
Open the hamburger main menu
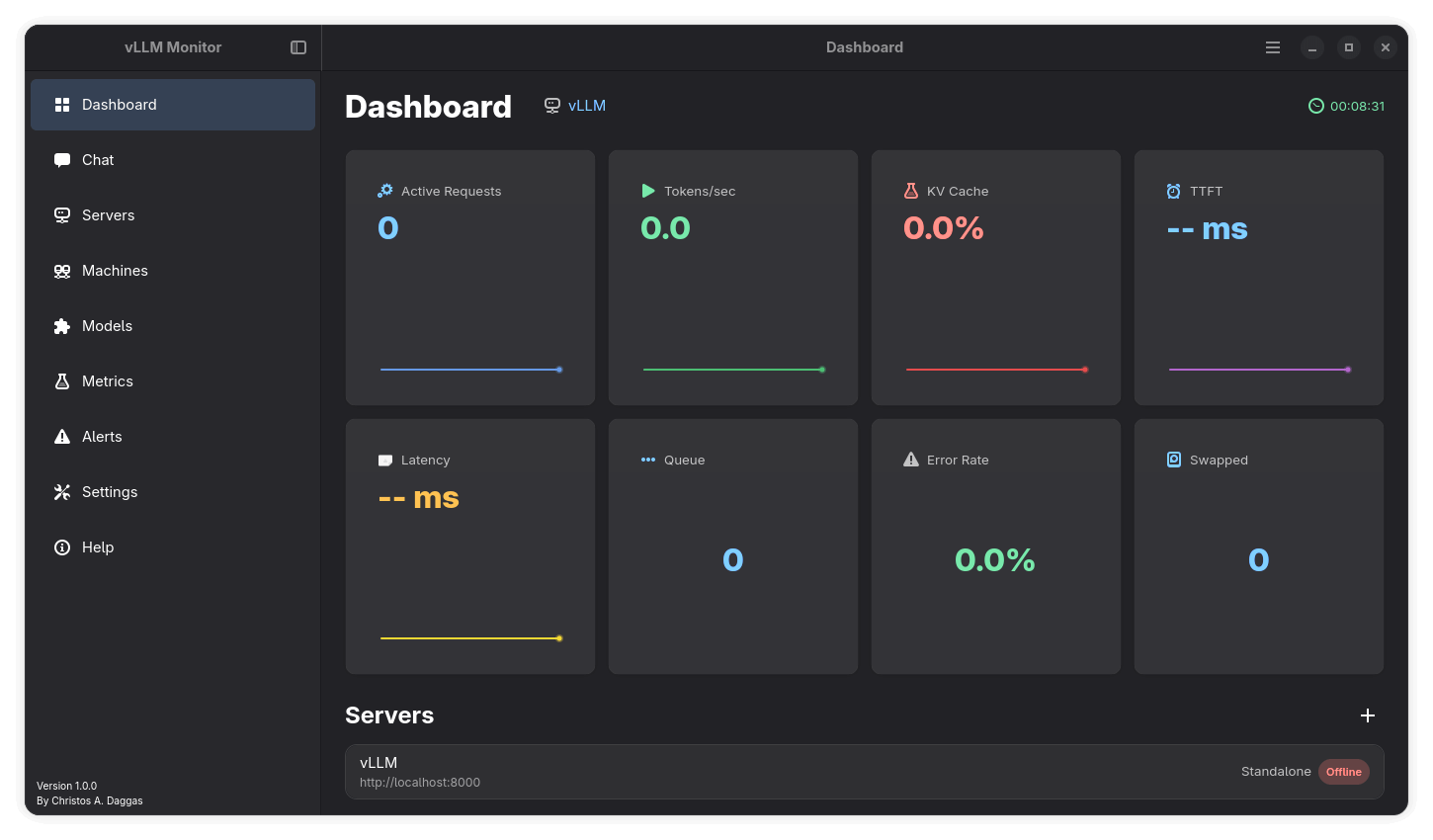point(1273,47)
